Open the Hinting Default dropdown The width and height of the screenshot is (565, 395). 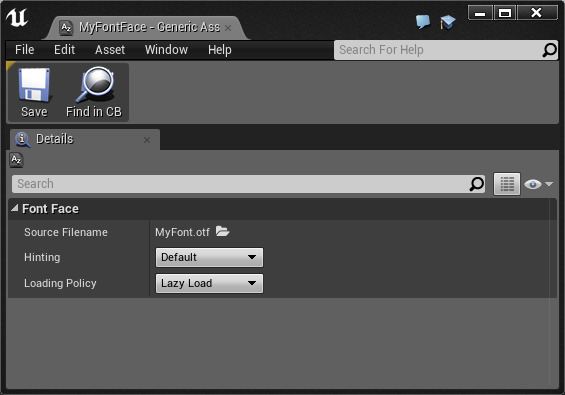coord(209,257)
